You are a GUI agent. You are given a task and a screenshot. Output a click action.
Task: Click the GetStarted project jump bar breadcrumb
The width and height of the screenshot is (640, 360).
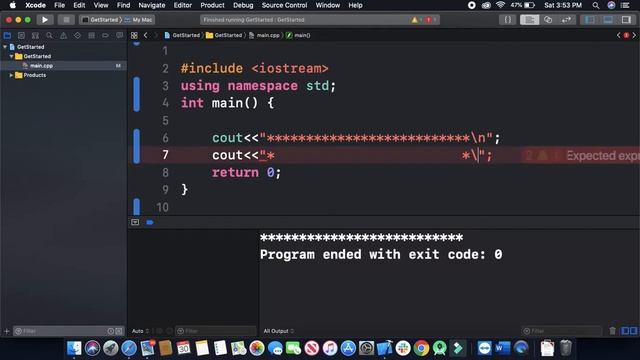tap(182, 36)
